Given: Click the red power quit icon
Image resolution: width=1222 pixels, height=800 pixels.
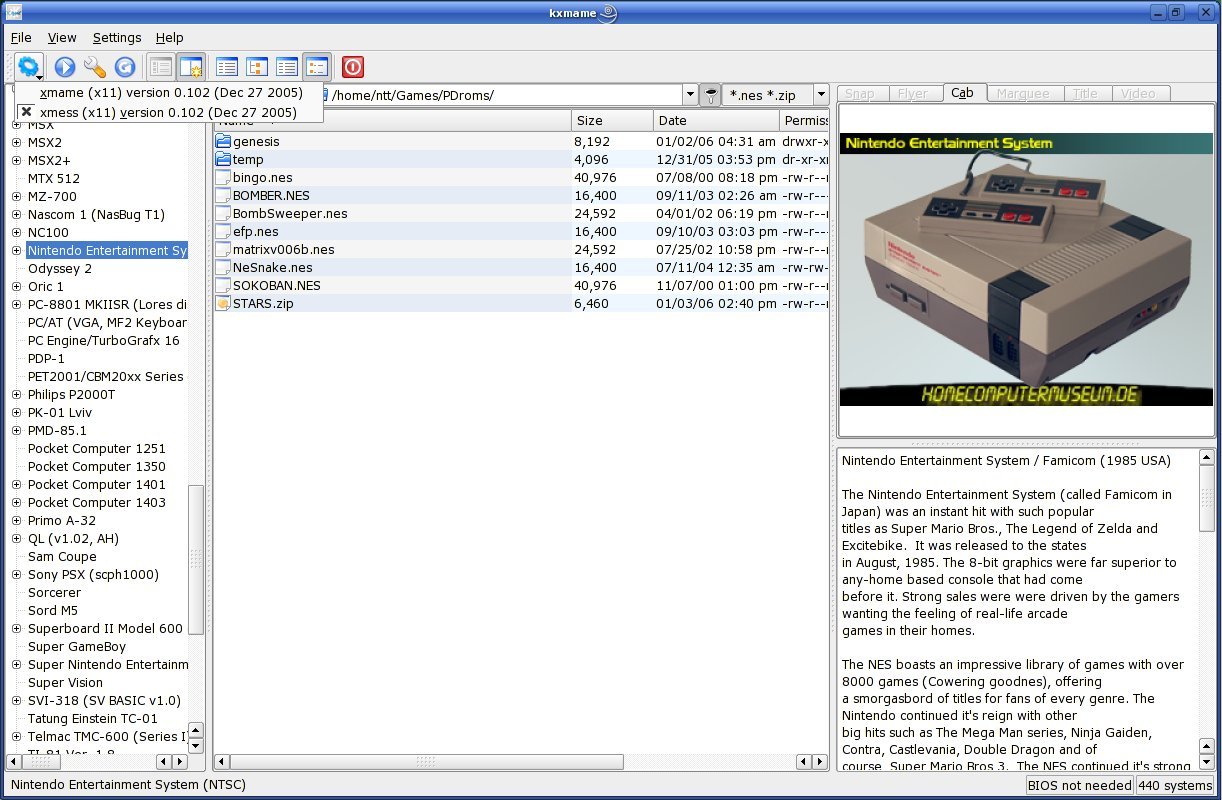Looking at the screenshot, I should pyautogui.click(x=353, y=67).
